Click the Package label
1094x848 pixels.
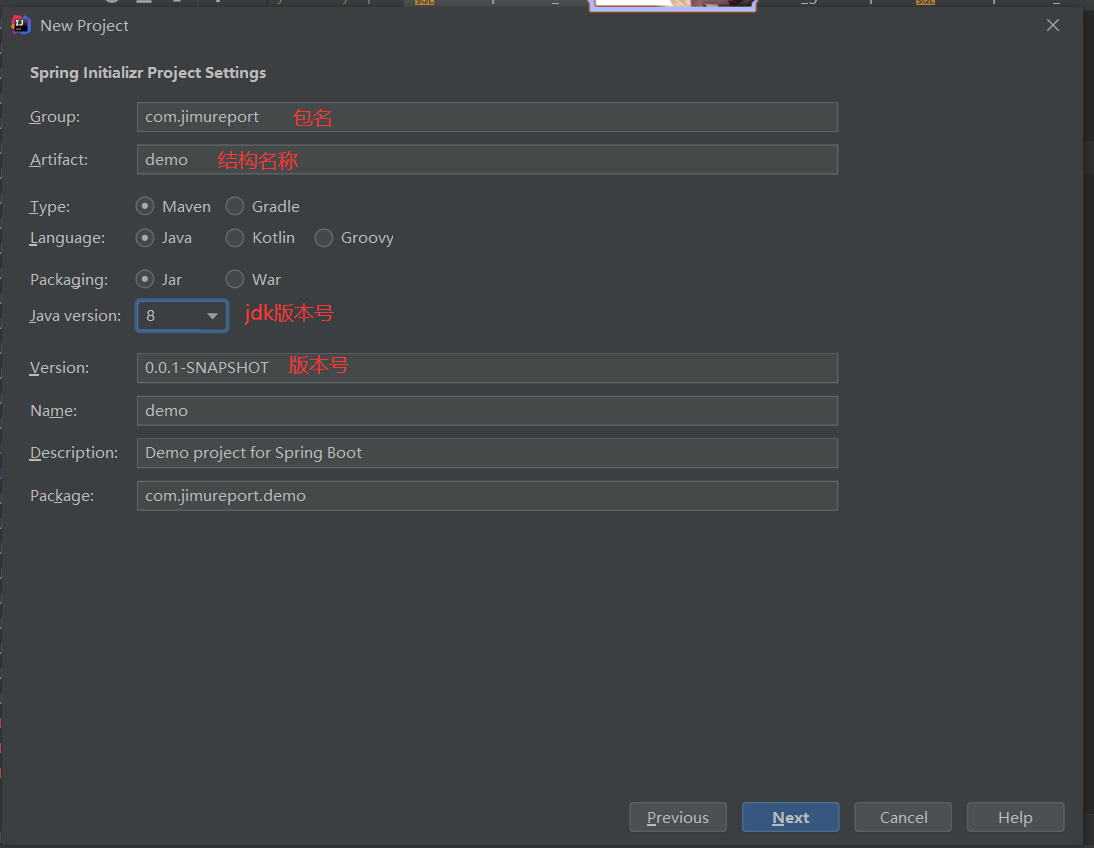point(62,496)
